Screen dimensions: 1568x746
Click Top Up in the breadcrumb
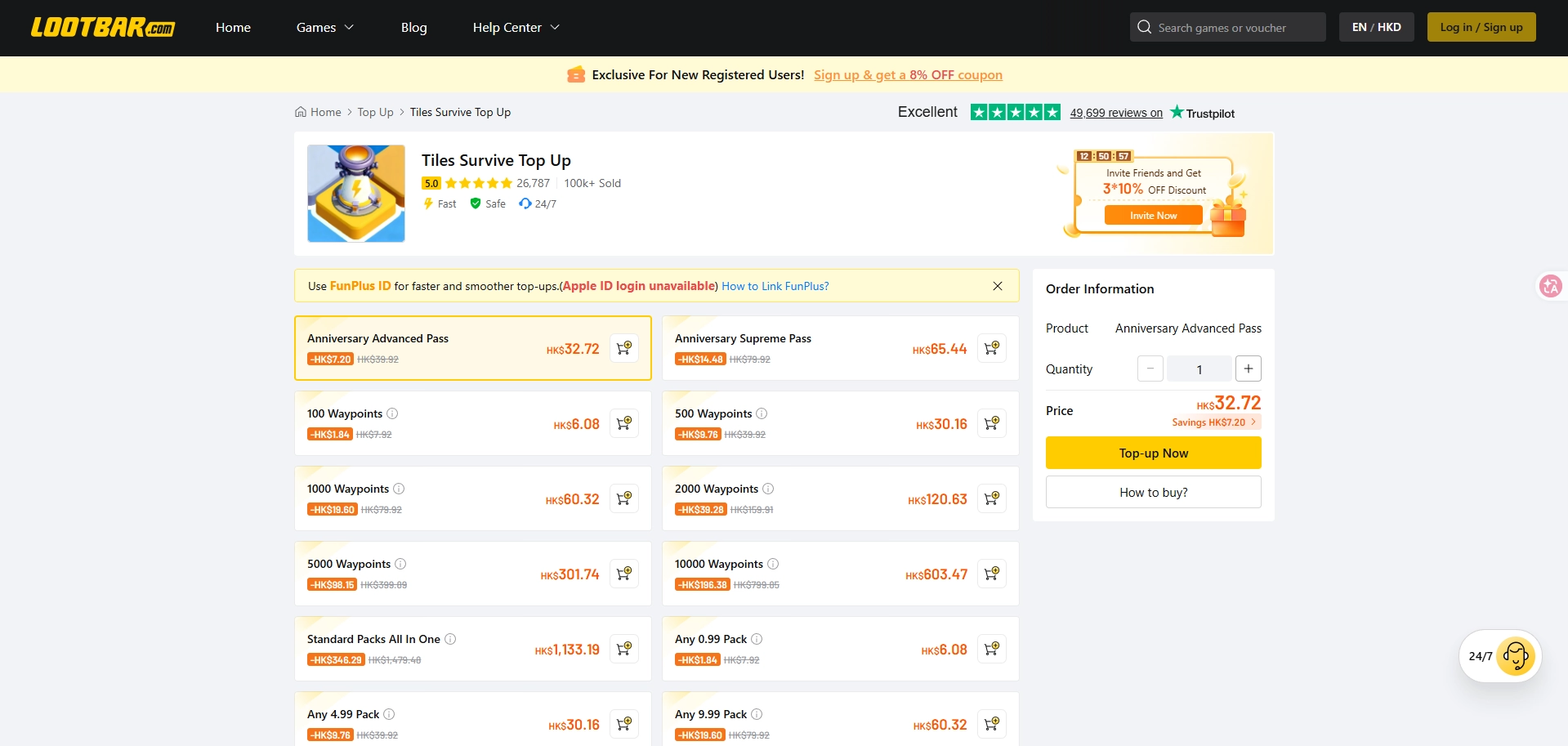(x=375, y=112)
